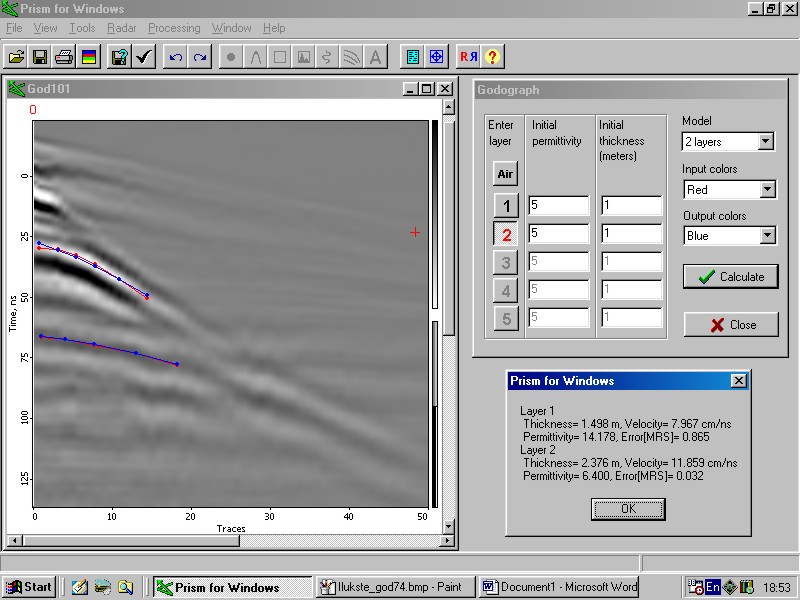
Task: Select the grayed text annotation 'A' tool
Action: (376, 57)
